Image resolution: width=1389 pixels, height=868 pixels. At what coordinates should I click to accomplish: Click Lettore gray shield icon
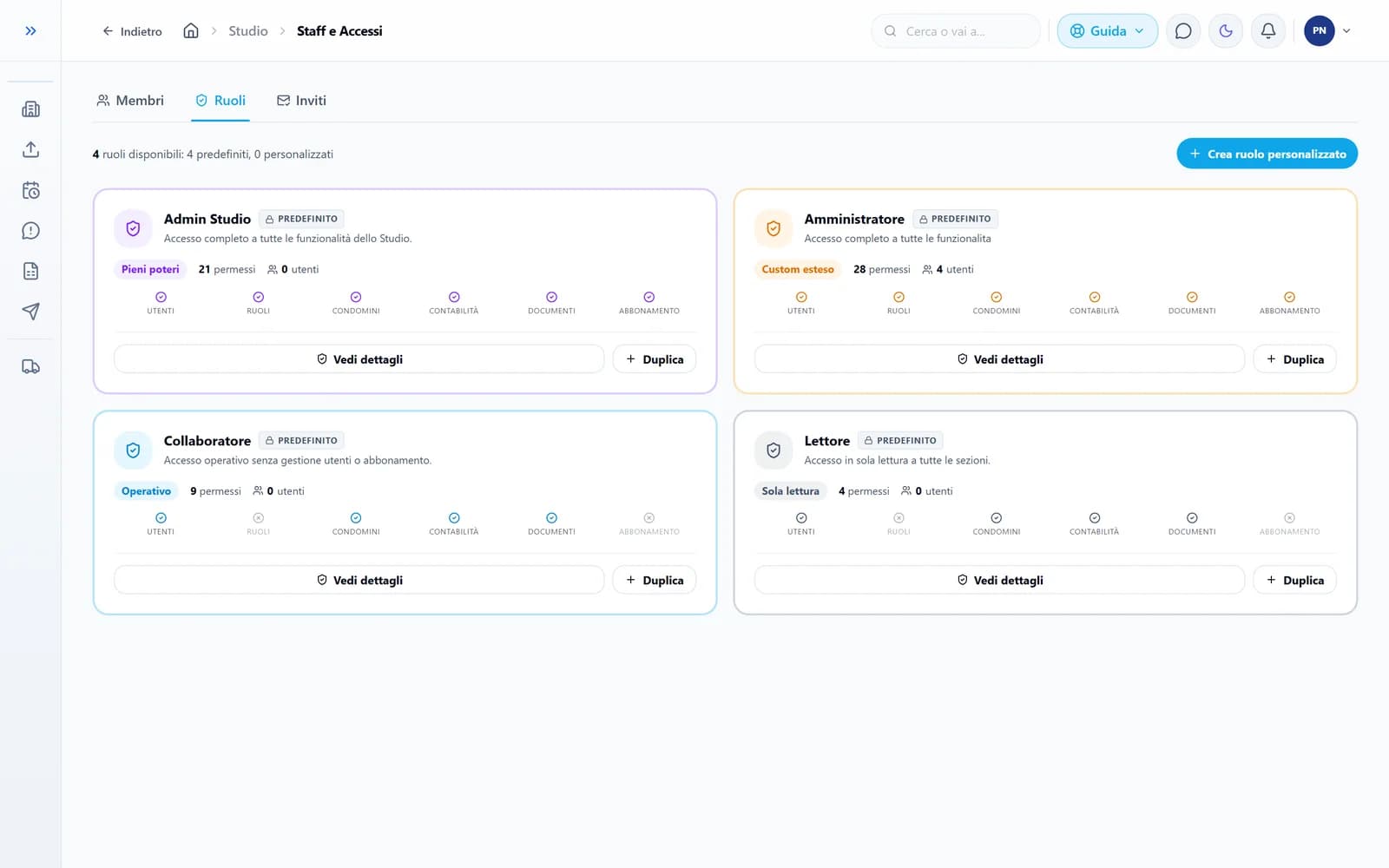pyautogui.click(x=773, y=450)
